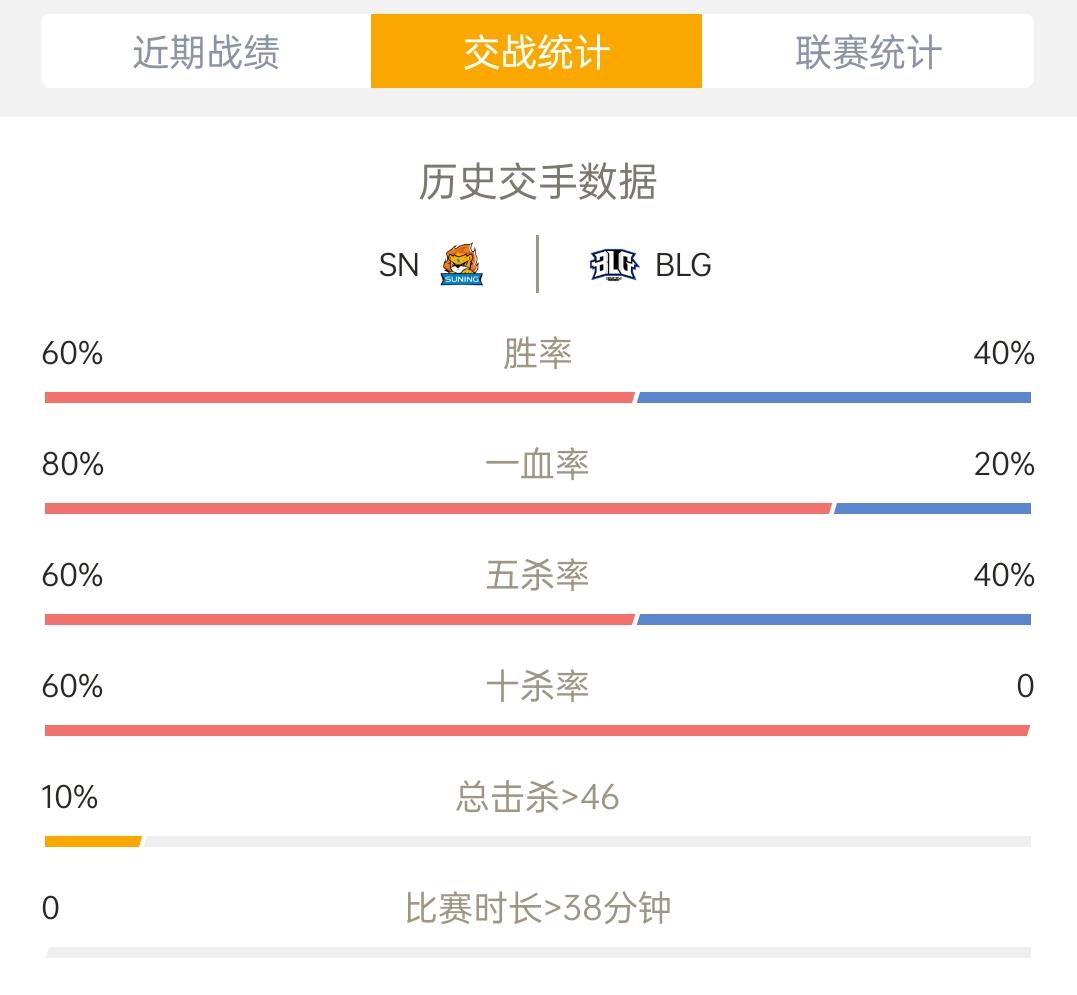The width and height of the screenshot is (1077, 995).
Task: Click the blue 五杀率 bar segment
Action: 834,620
